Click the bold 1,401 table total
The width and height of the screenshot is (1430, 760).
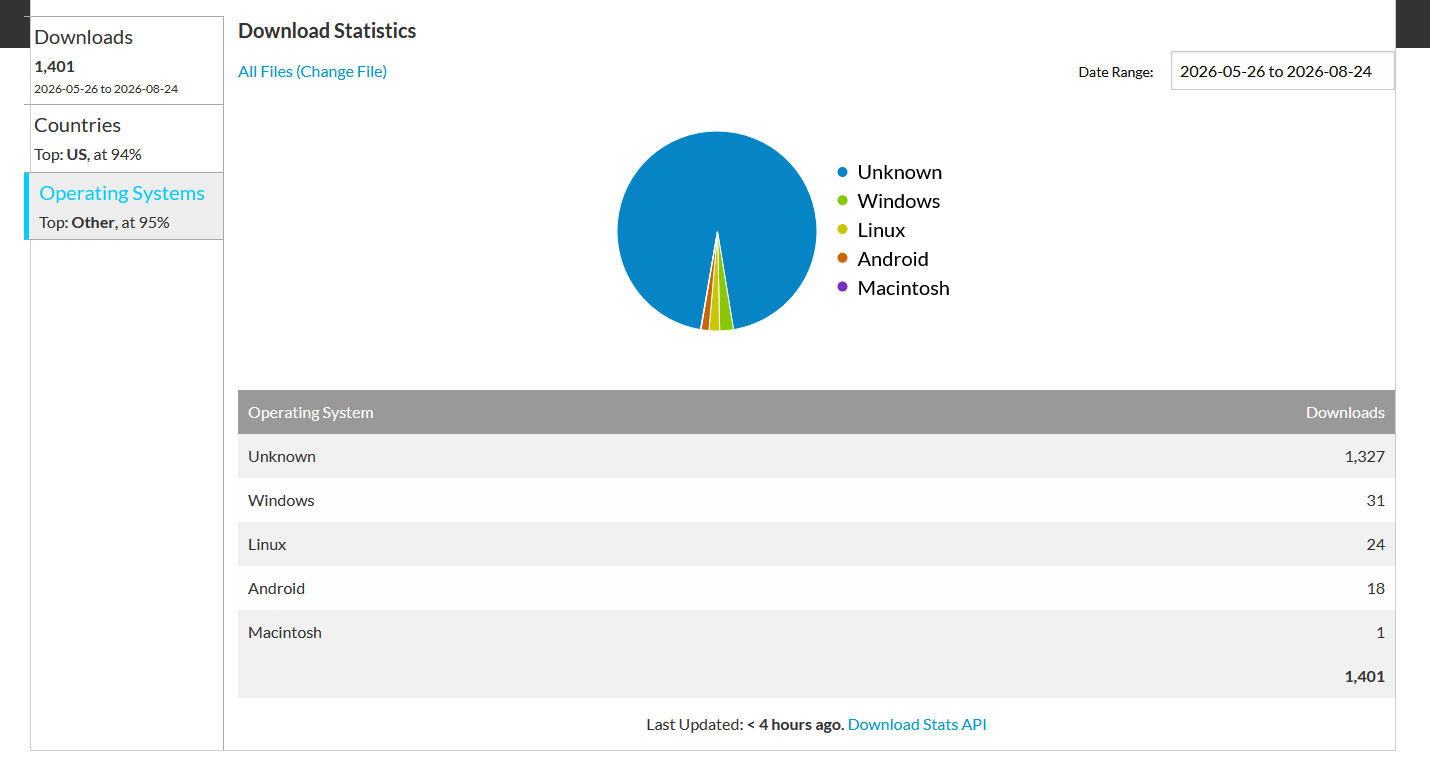[1365, 676]
